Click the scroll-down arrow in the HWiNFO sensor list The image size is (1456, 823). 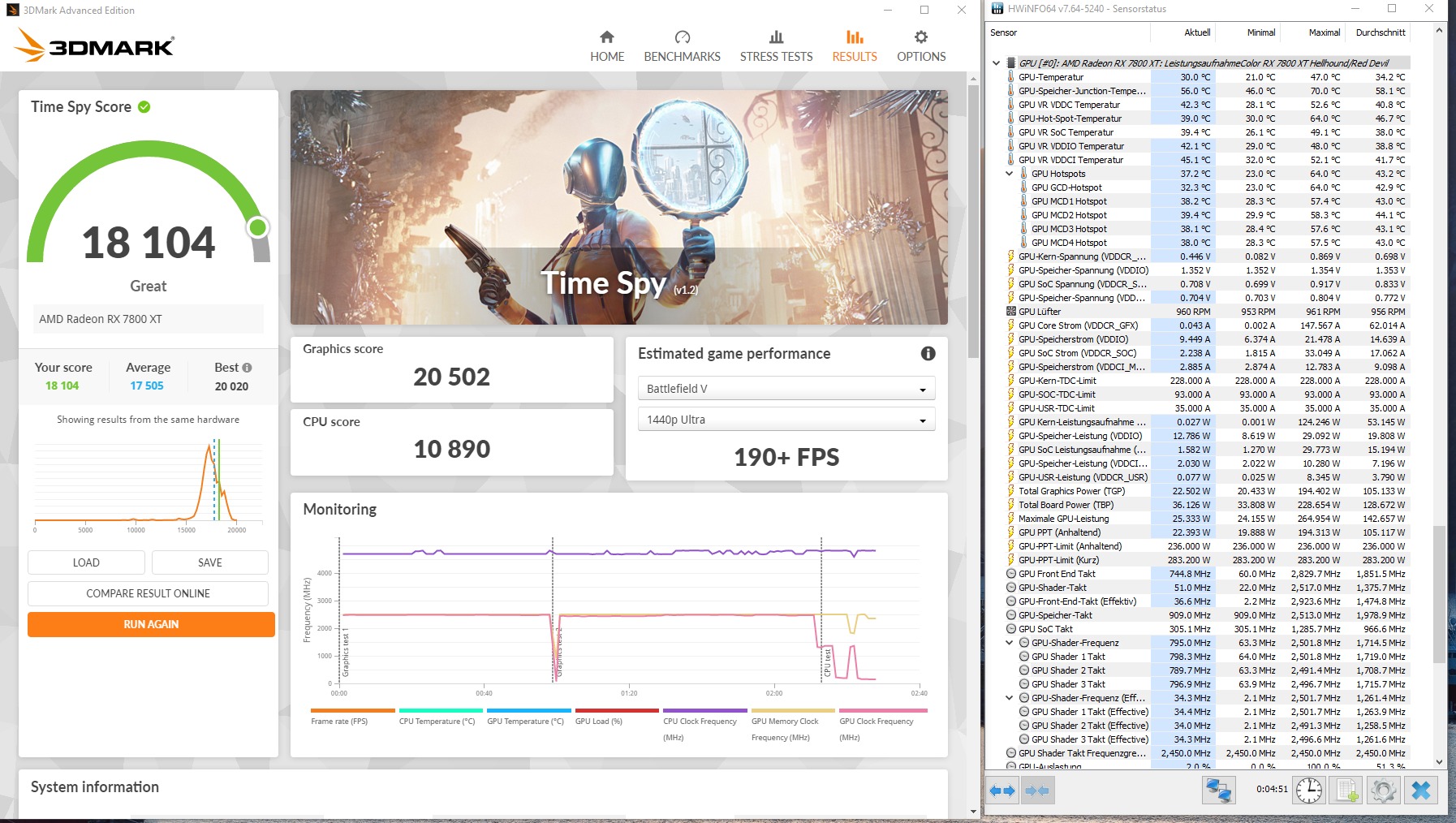1439,762
